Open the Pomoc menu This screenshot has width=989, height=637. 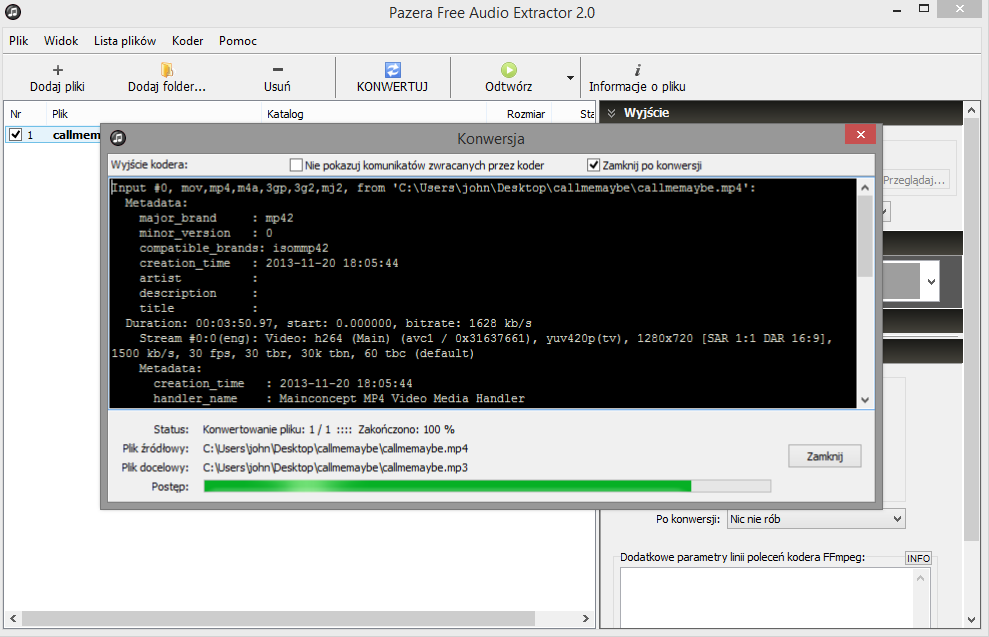(x=238, y=40)
